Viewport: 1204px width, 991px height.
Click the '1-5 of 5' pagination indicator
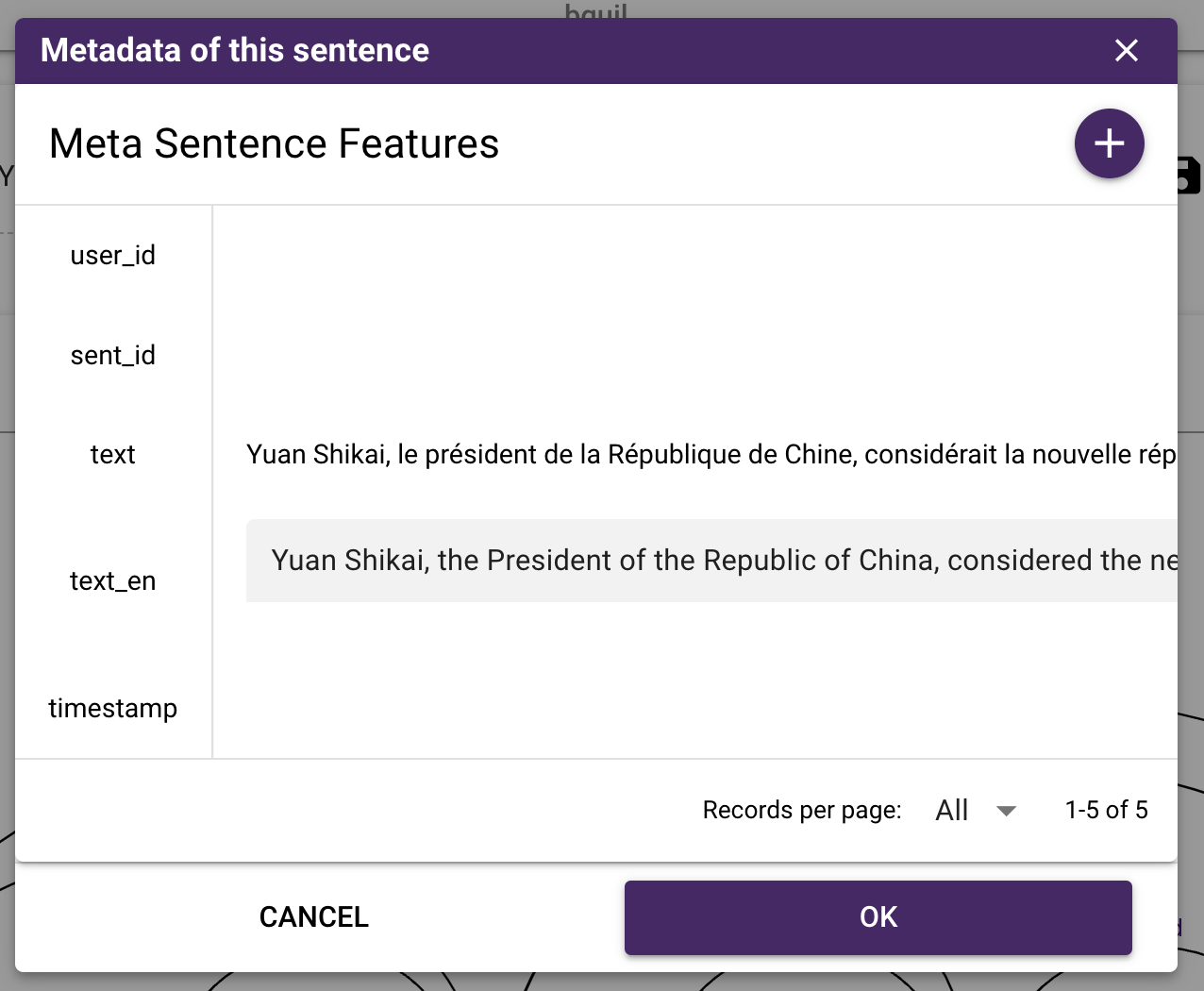pyautogui.click(x=1107, y=811)
